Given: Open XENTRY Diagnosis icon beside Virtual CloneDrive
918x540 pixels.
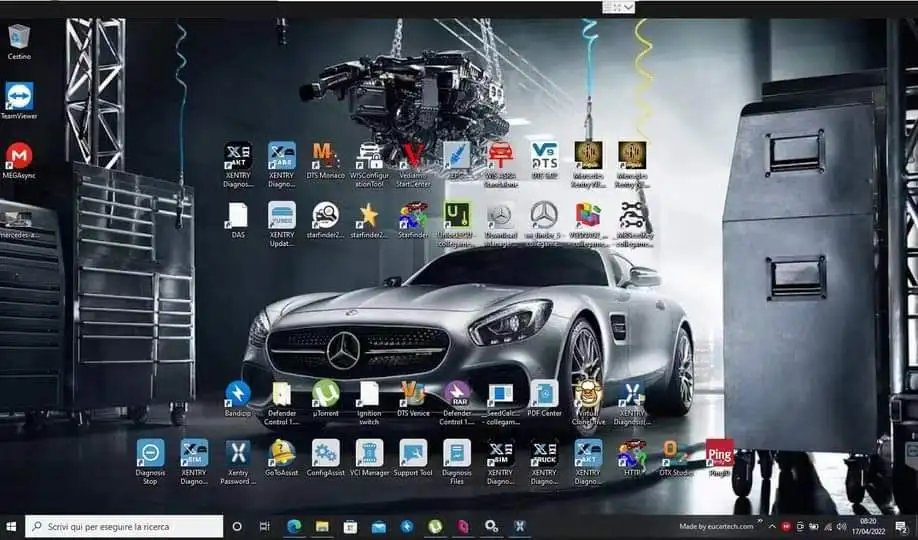Looking at the screenshot, I should [x=632, y=403].
